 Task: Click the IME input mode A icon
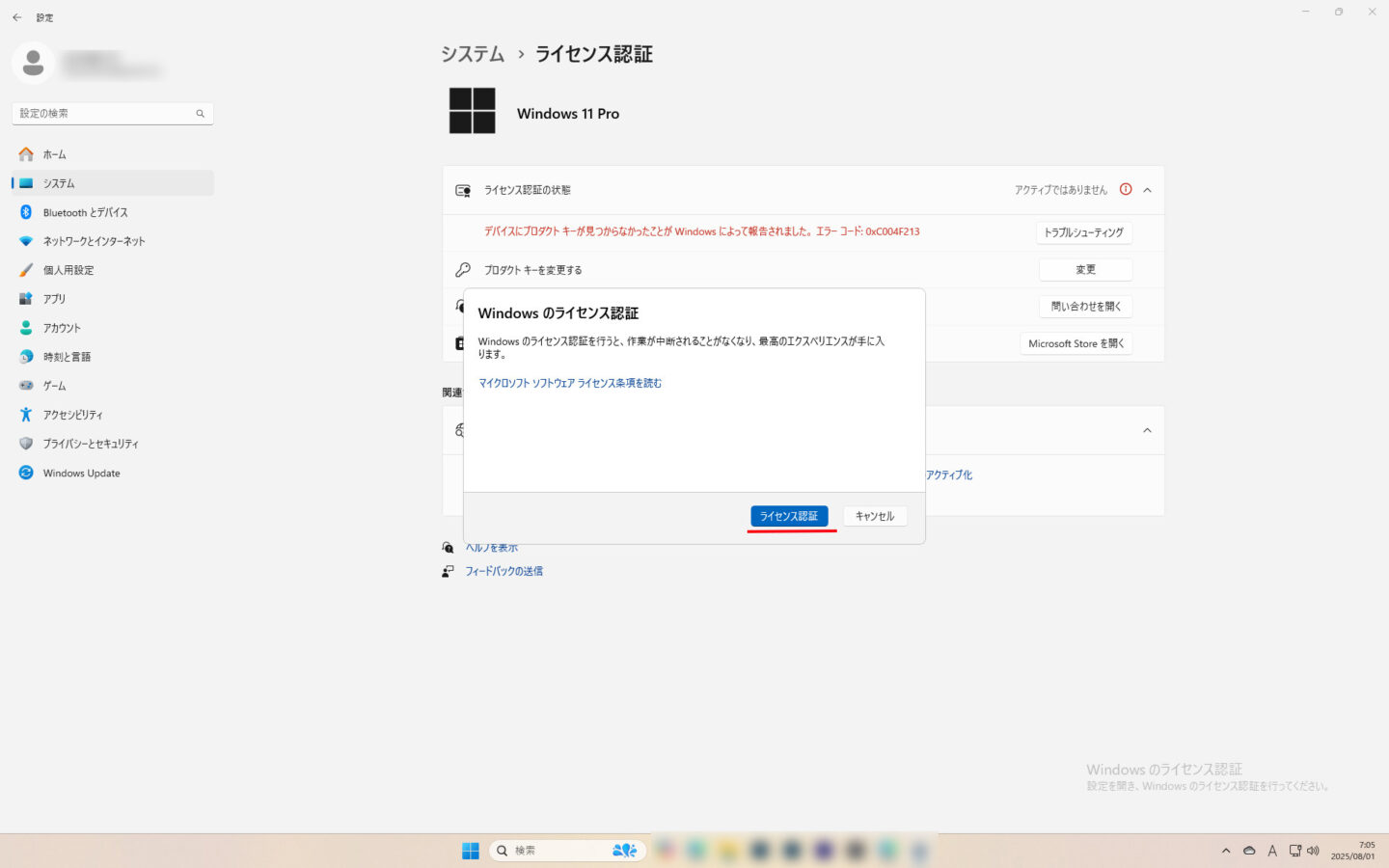pos(1272,851)
